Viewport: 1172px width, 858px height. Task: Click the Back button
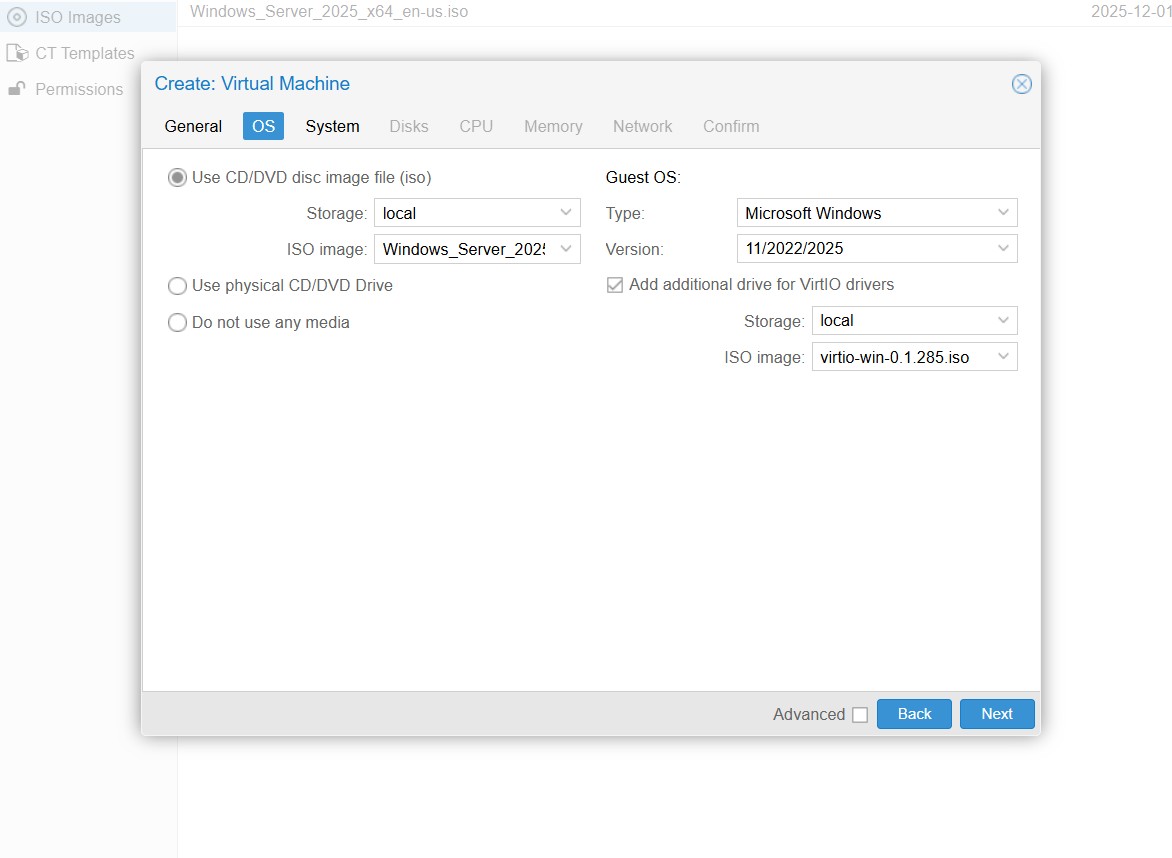pos(914,714)
